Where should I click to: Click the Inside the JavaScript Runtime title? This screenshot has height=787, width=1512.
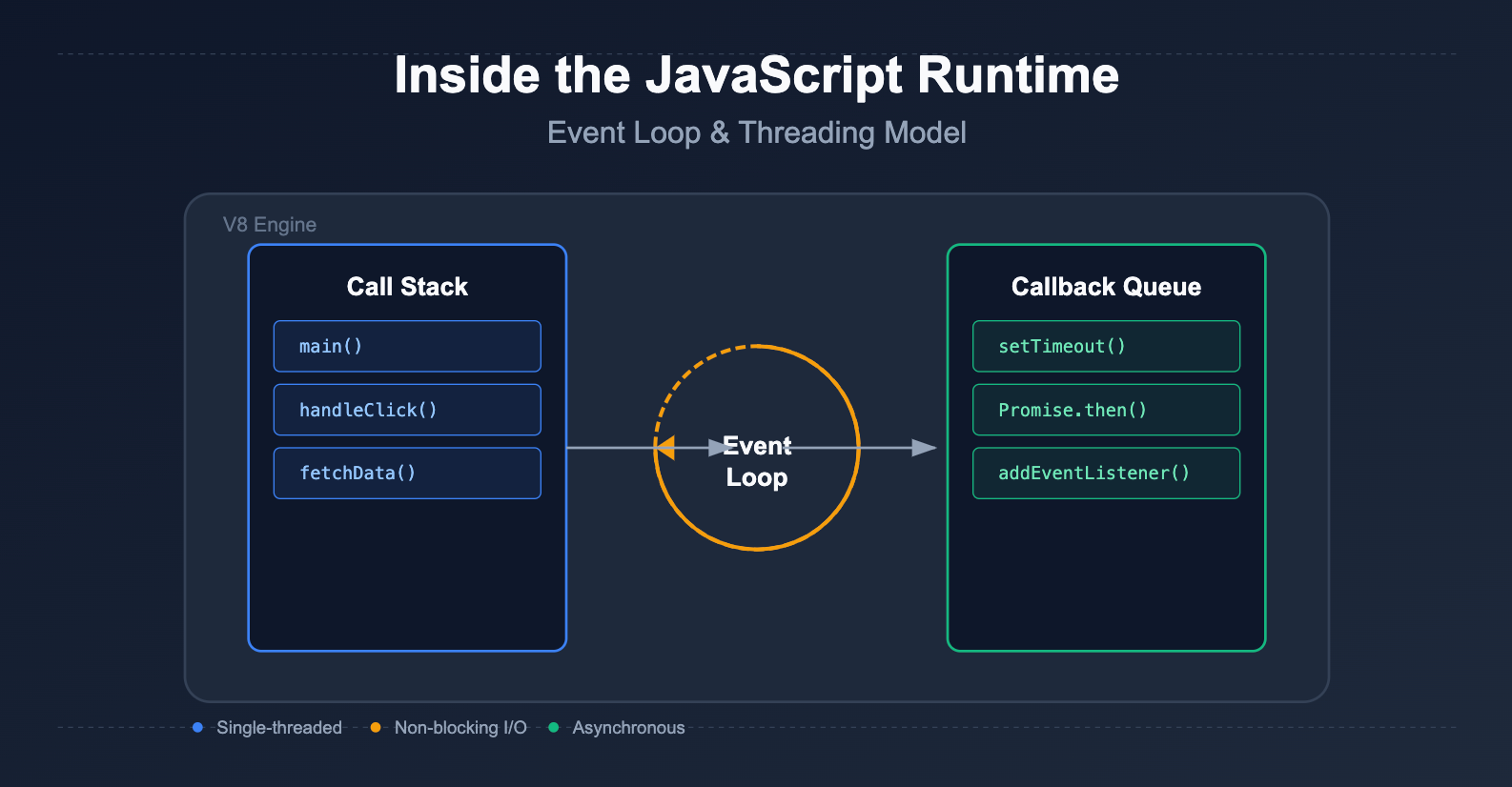[x=756, y=75]
